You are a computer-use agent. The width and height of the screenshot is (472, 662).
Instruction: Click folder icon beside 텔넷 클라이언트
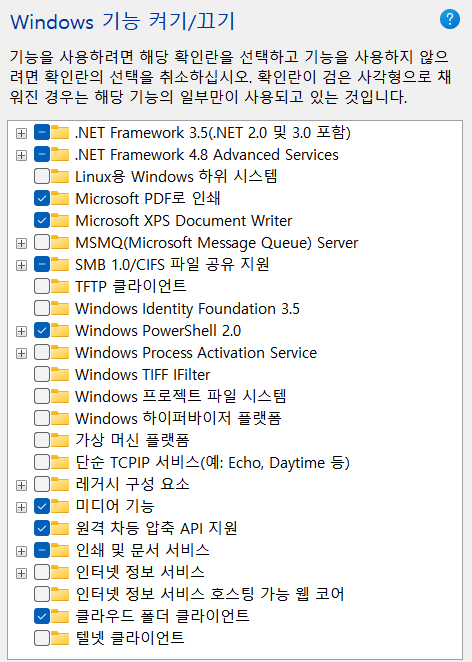click(x=60, y=638)
